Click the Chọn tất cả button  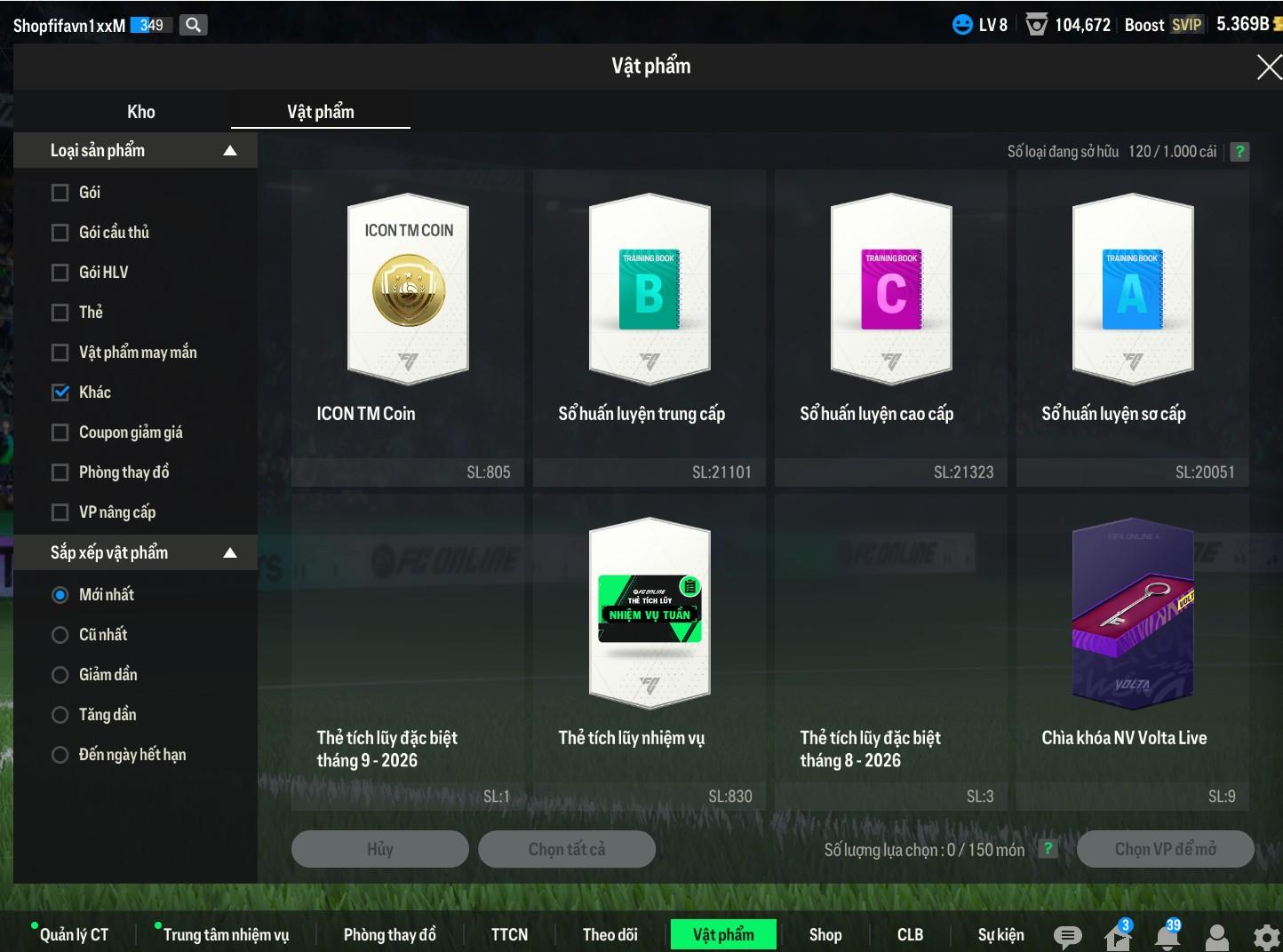point(567,849)
